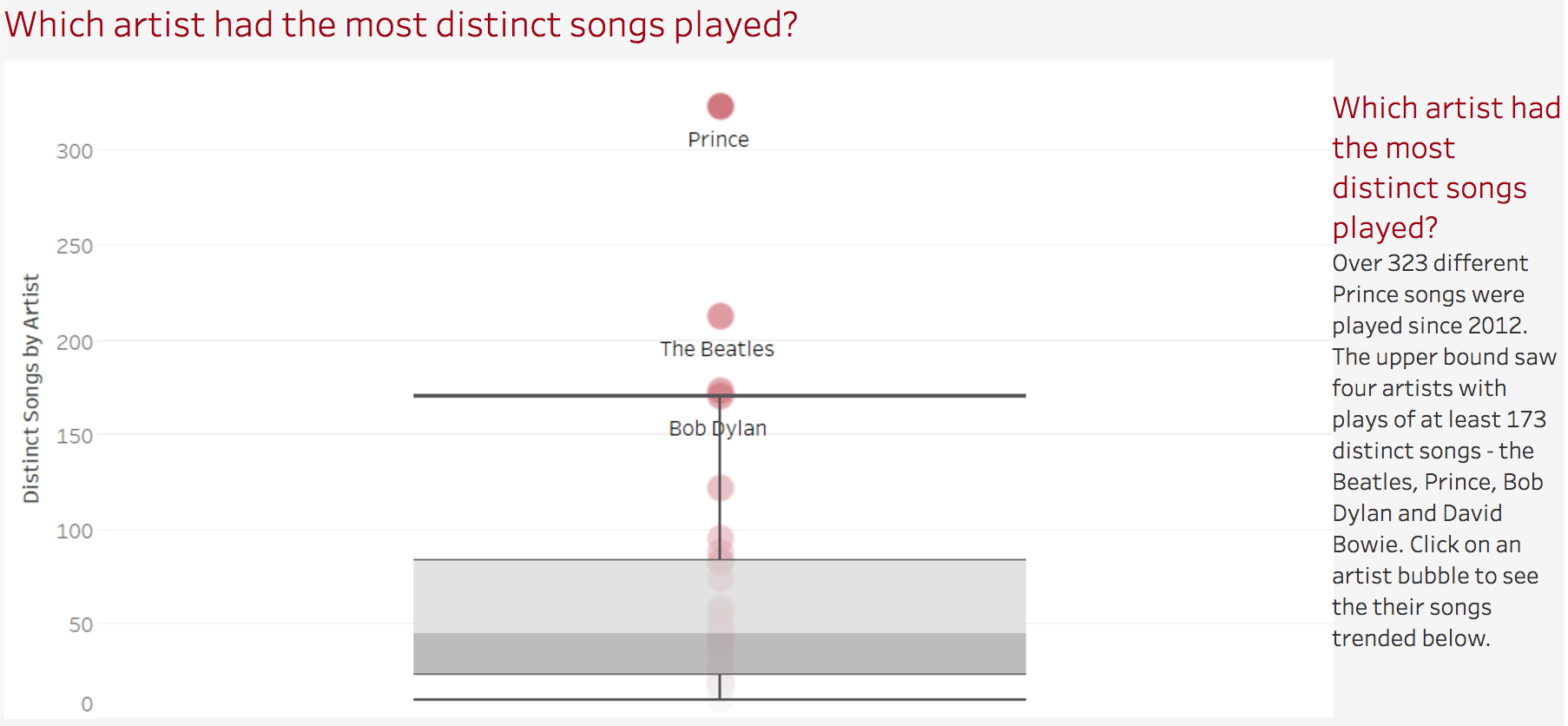Select The Beatles text label
Viewport: 1568px width, 726px height.
point(716,349)
